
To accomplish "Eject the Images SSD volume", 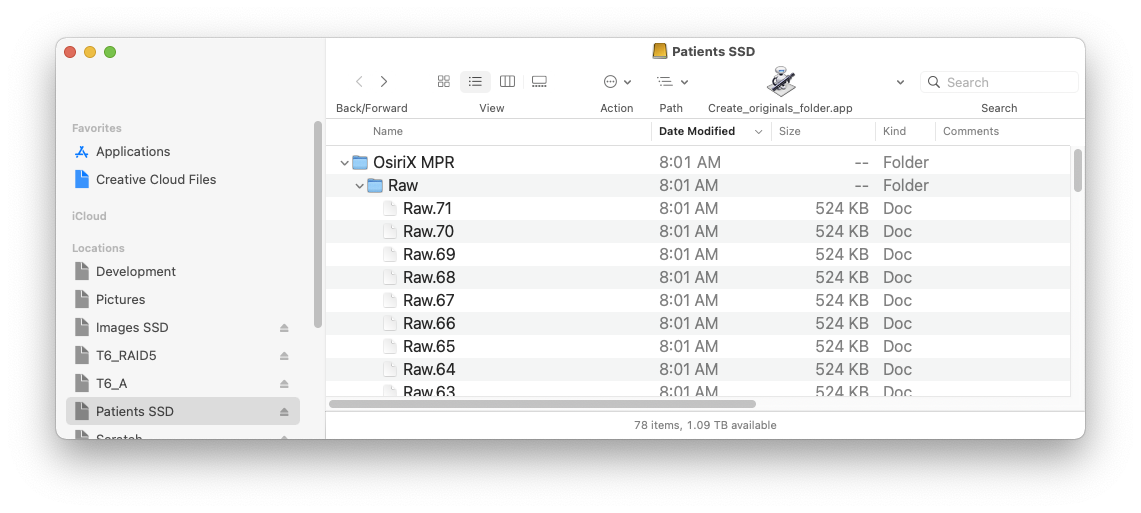I will tap(285, 328).
